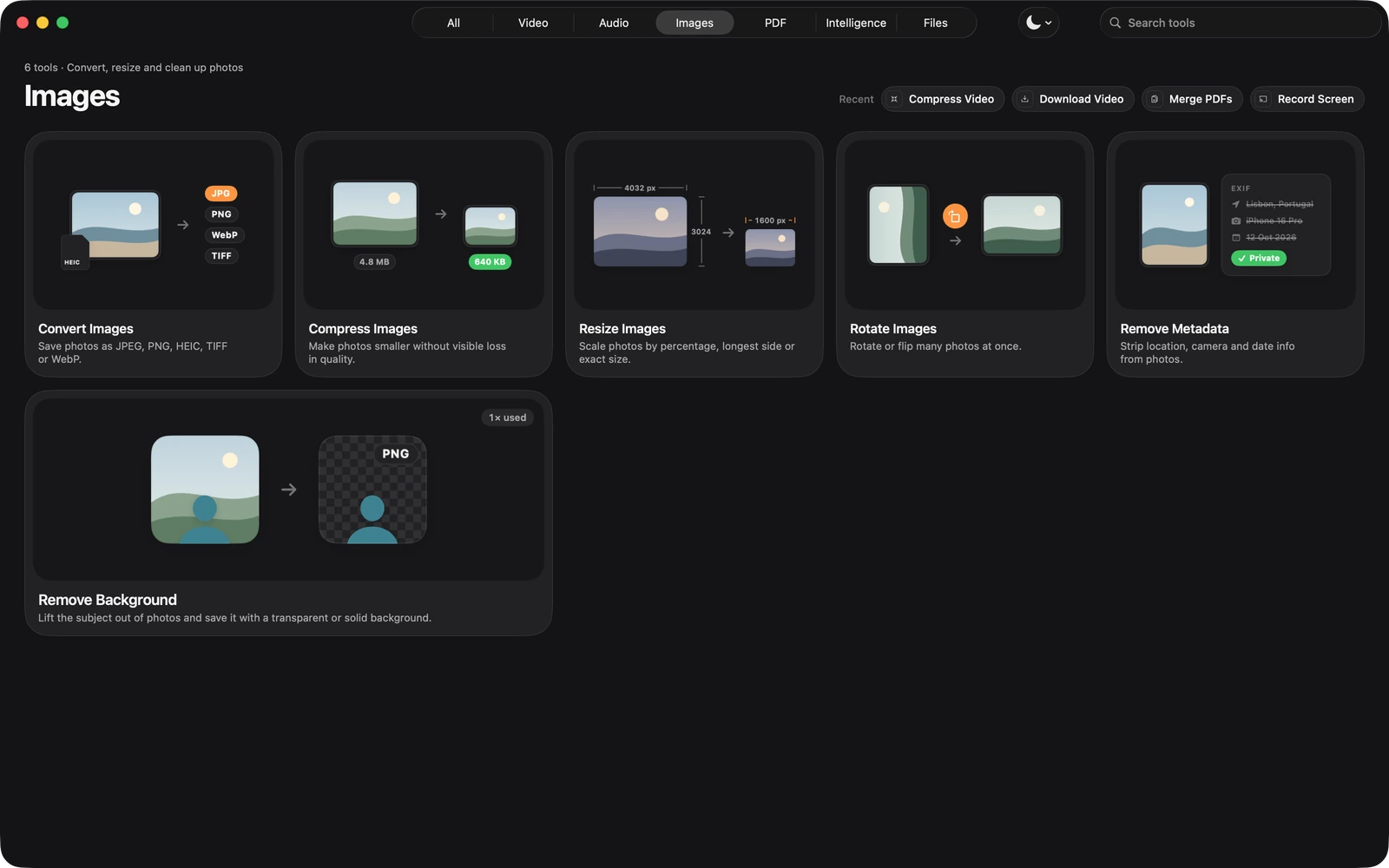Screen dimensions: 1389x868
Task: Click the Rotate Images title
Action: (893, 329)
